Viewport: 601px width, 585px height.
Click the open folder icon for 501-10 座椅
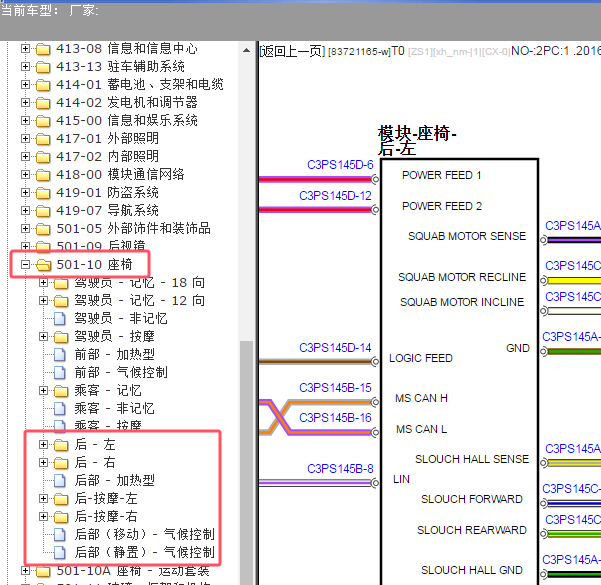click(x=43, y=265)
